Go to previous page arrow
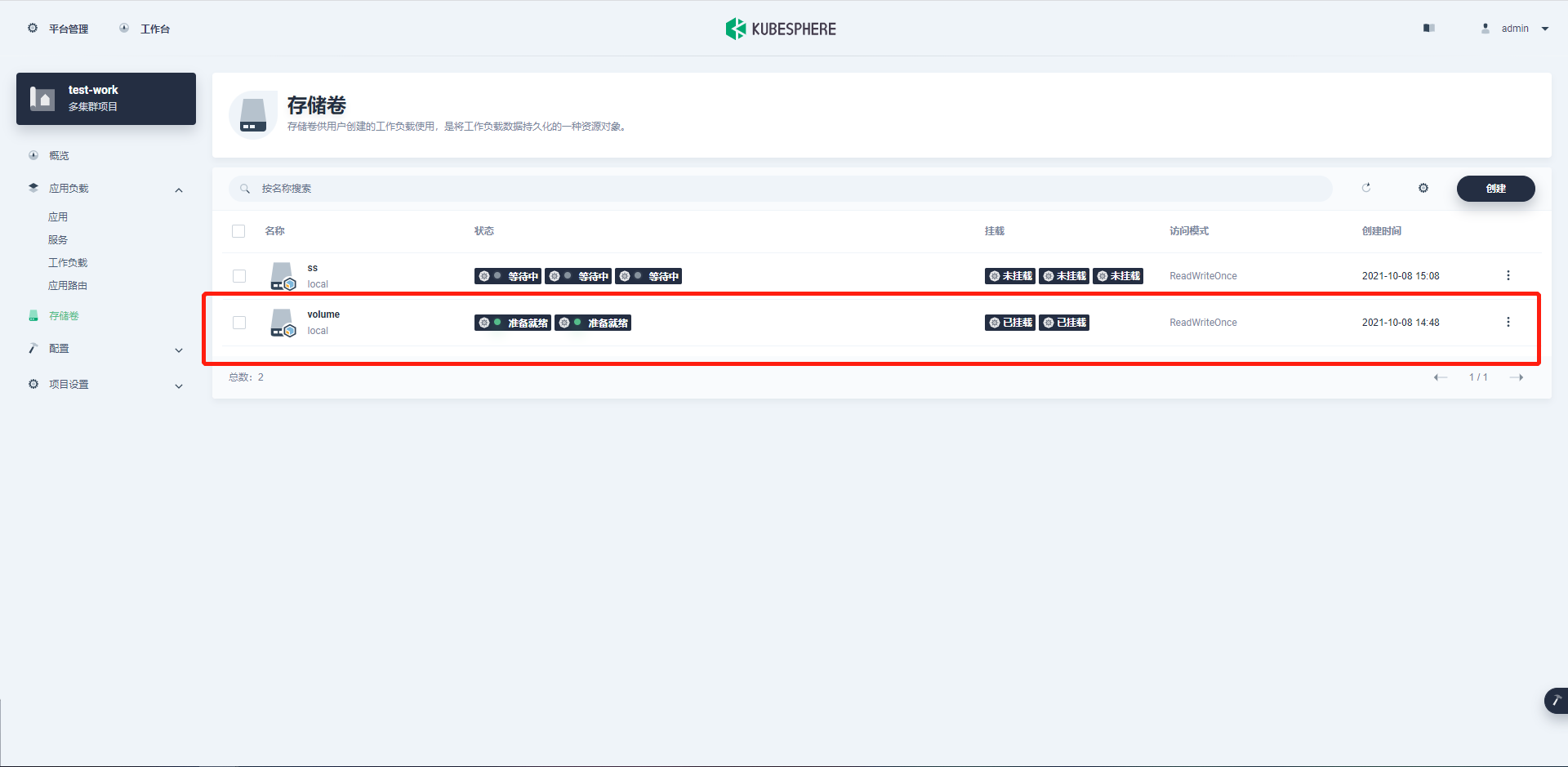1568x767 pixels. click(1441, 377)
